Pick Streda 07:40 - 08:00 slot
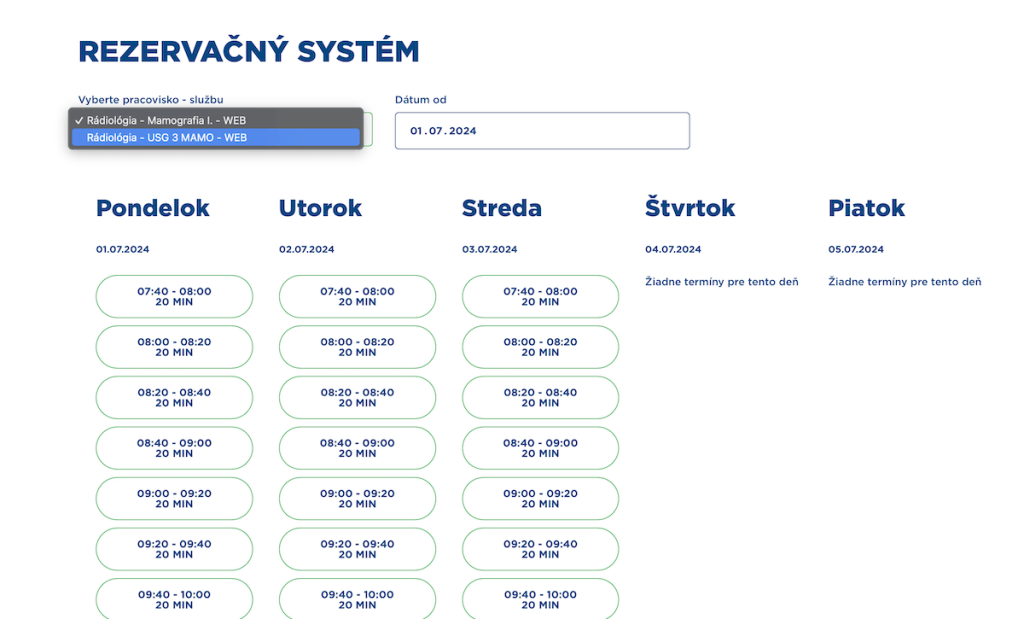 tap(541, 296)
